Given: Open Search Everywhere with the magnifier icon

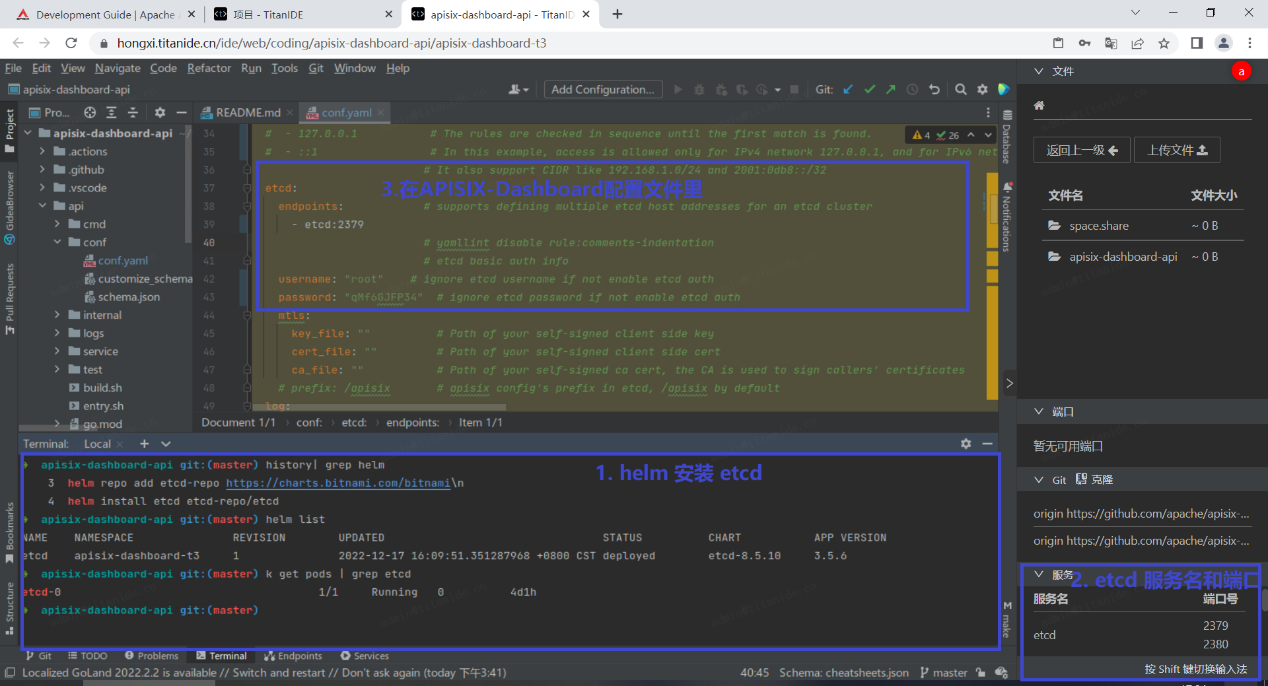Looking at the screenshot, I should click(960, 88).
